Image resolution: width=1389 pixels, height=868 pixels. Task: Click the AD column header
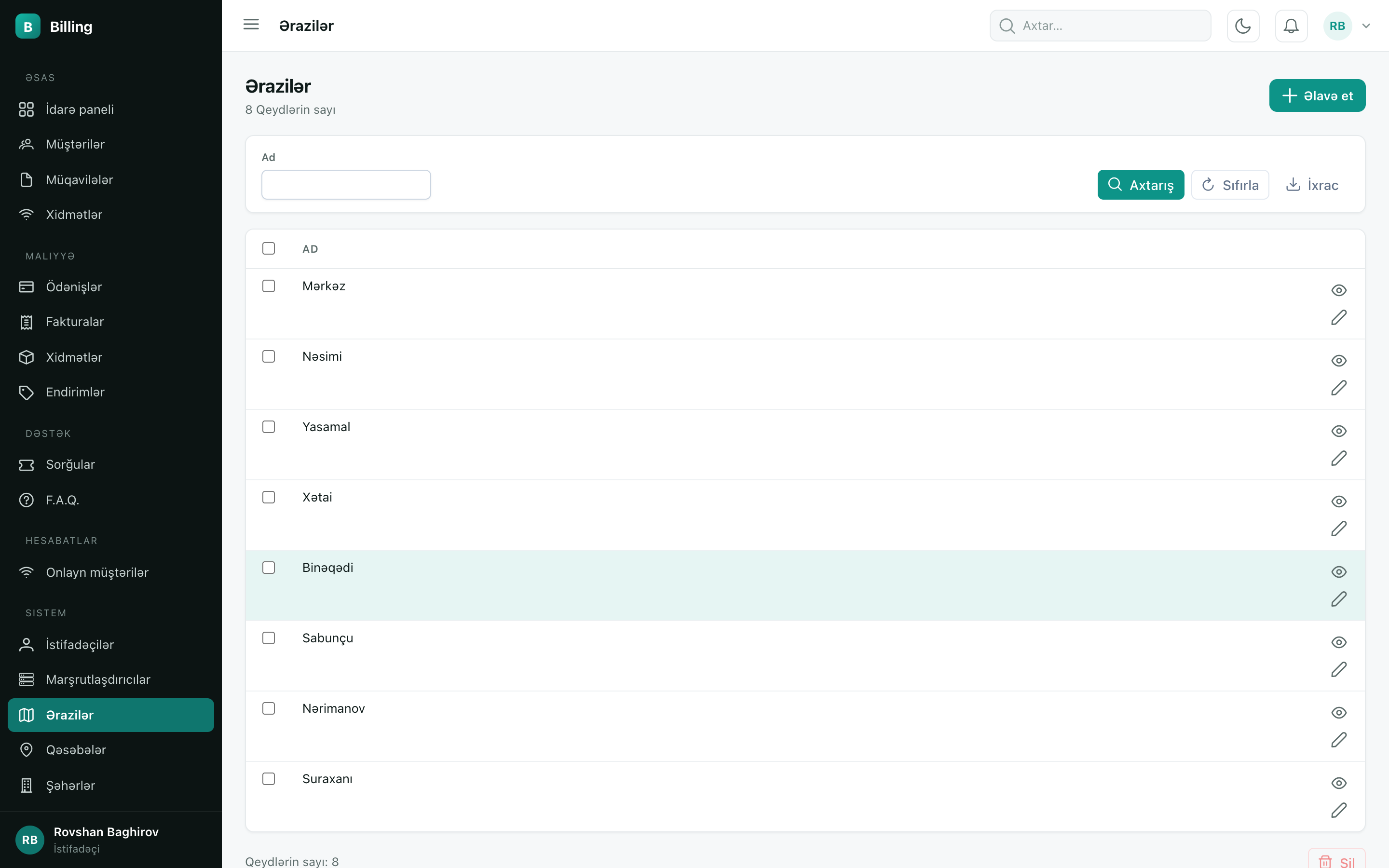tap(311, 249)
